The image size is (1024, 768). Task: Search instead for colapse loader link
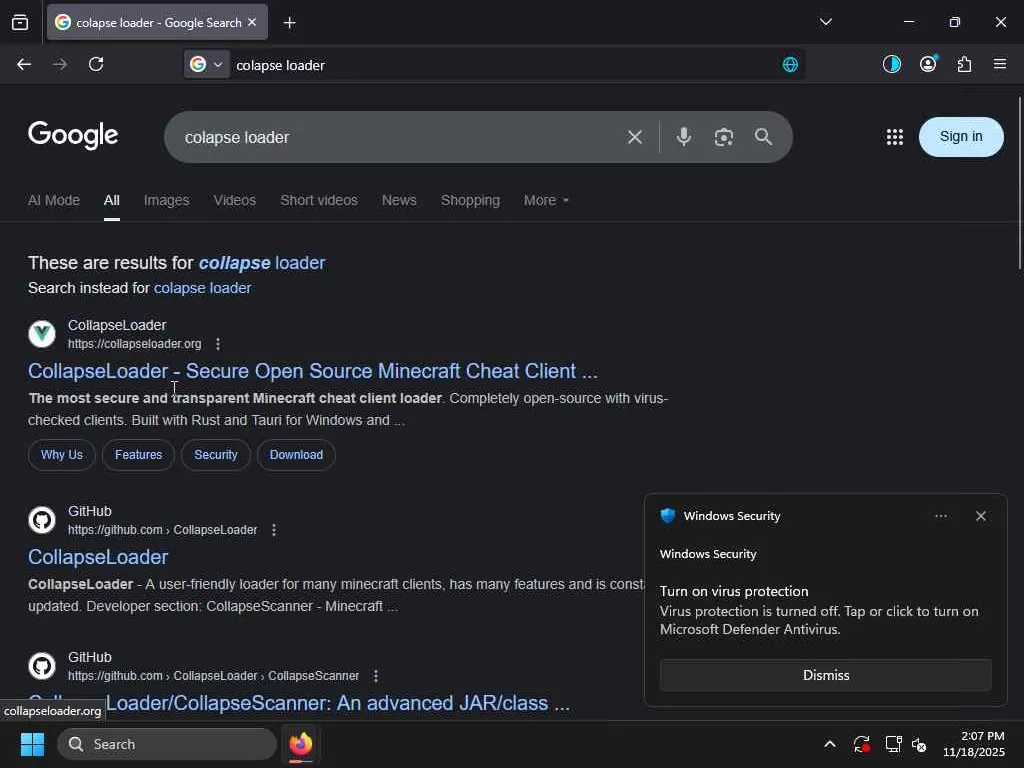tap(202, 288)
